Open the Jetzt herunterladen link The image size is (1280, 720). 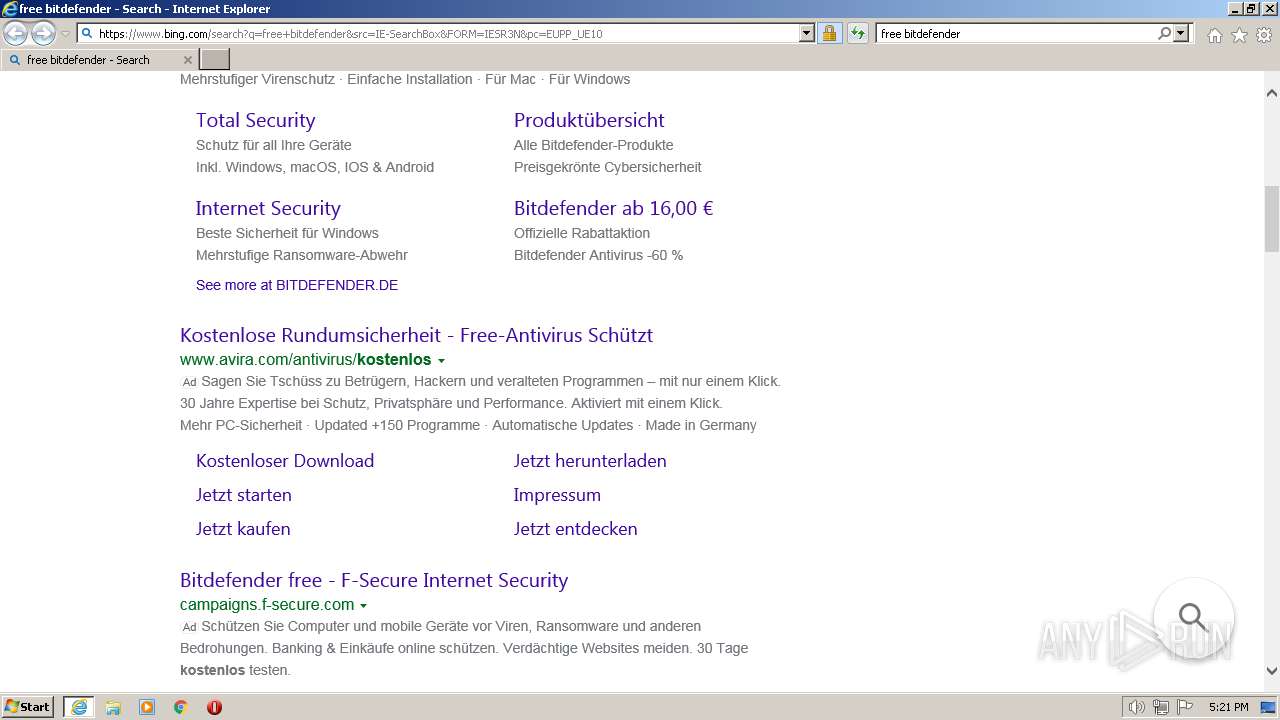[x=590, y=461]
